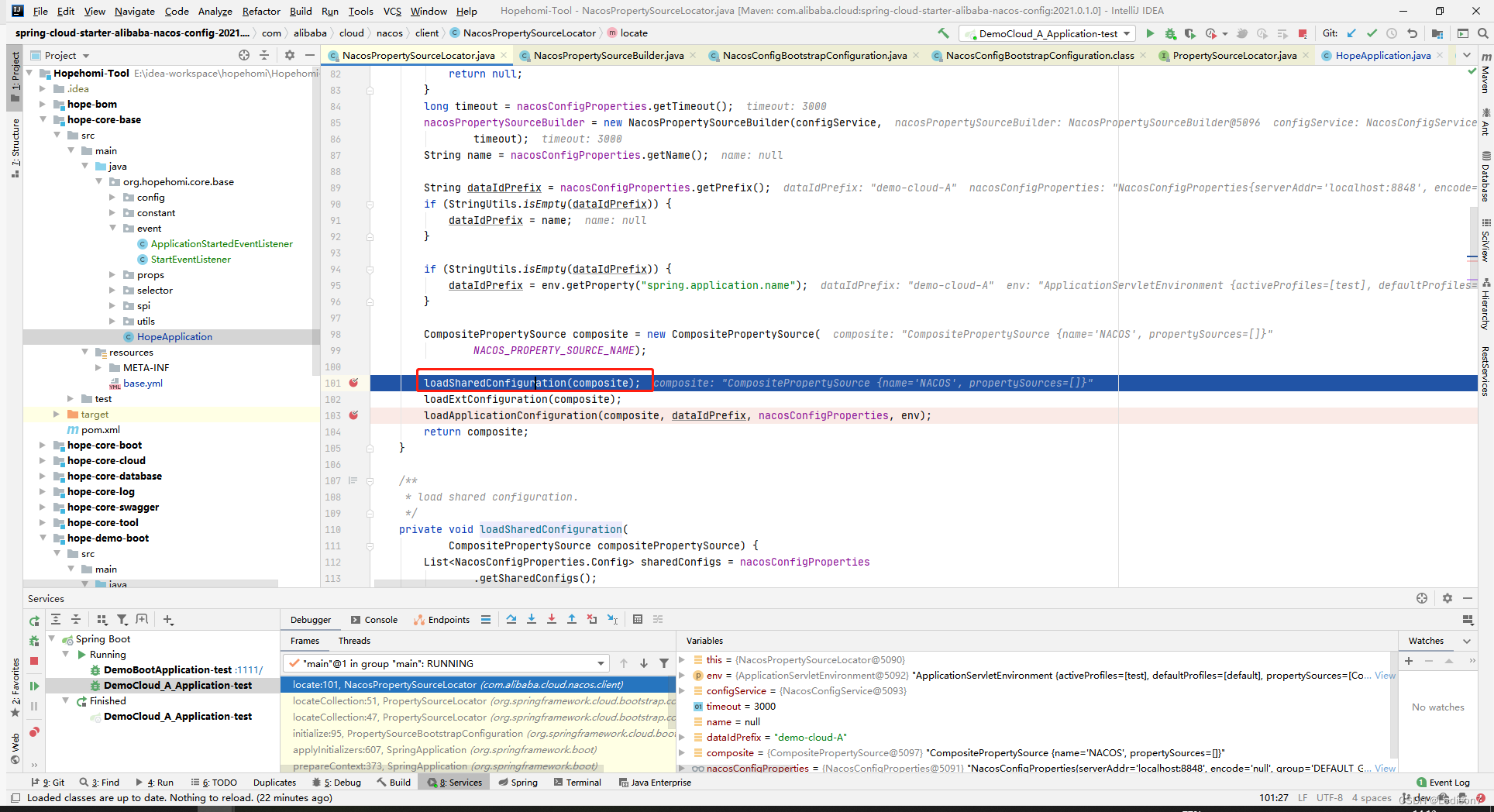1494x812 pixels.
Task: Click locate-in-project target icon in Project panel
Action: tap(244, 55)
